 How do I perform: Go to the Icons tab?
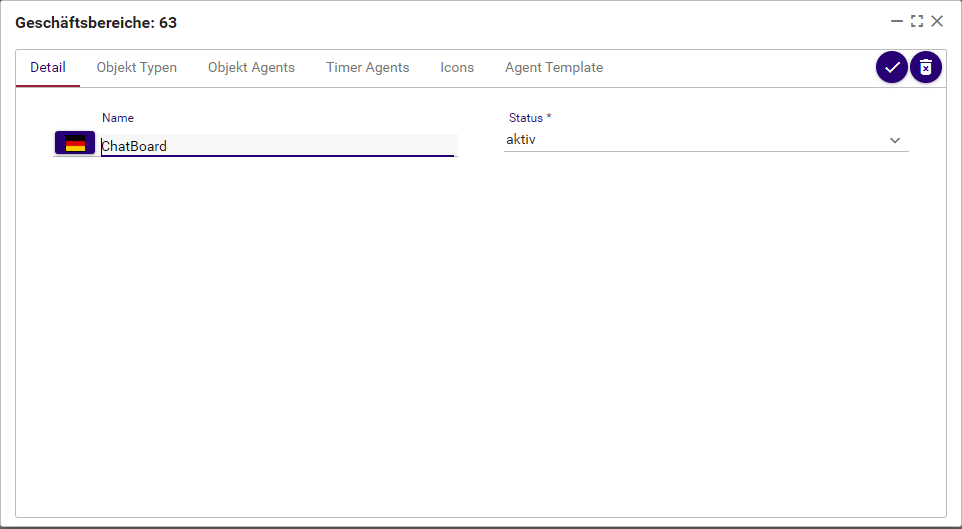coord(457,68)
